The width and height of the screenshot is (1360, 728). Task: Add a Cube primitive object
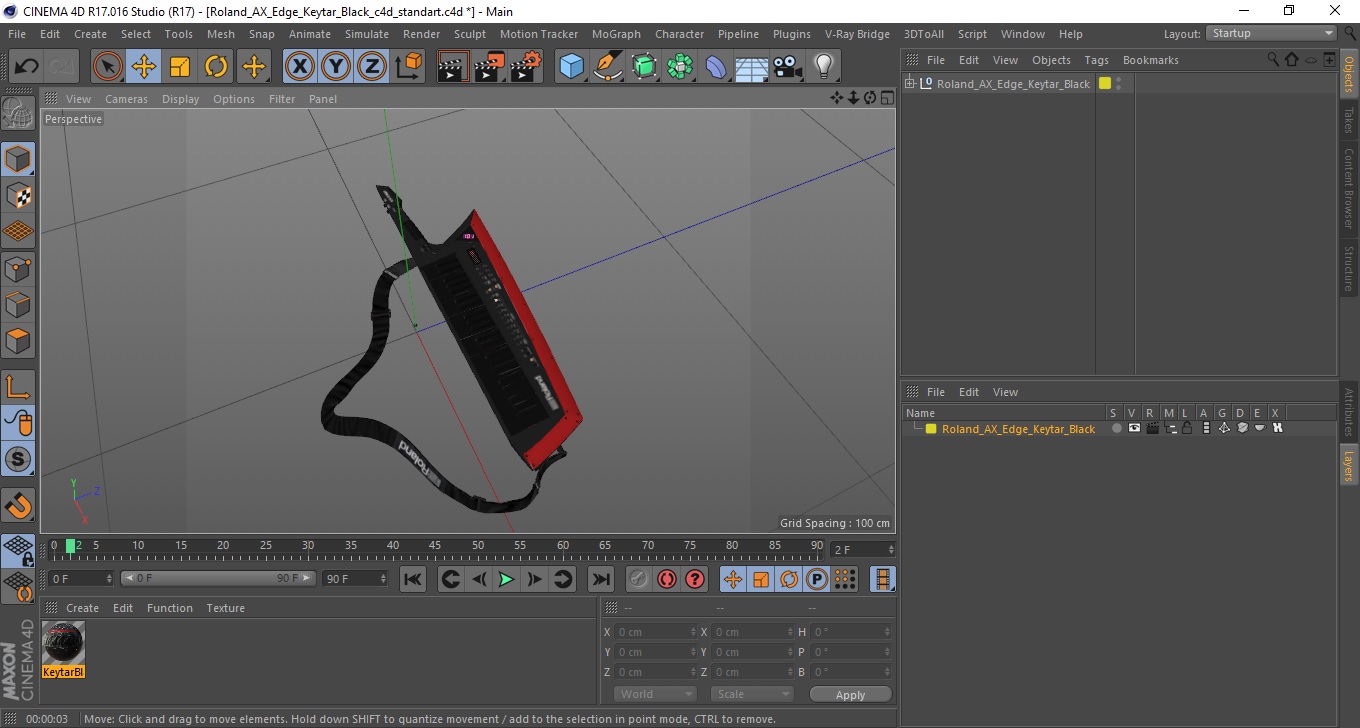(x=572, y=67)
